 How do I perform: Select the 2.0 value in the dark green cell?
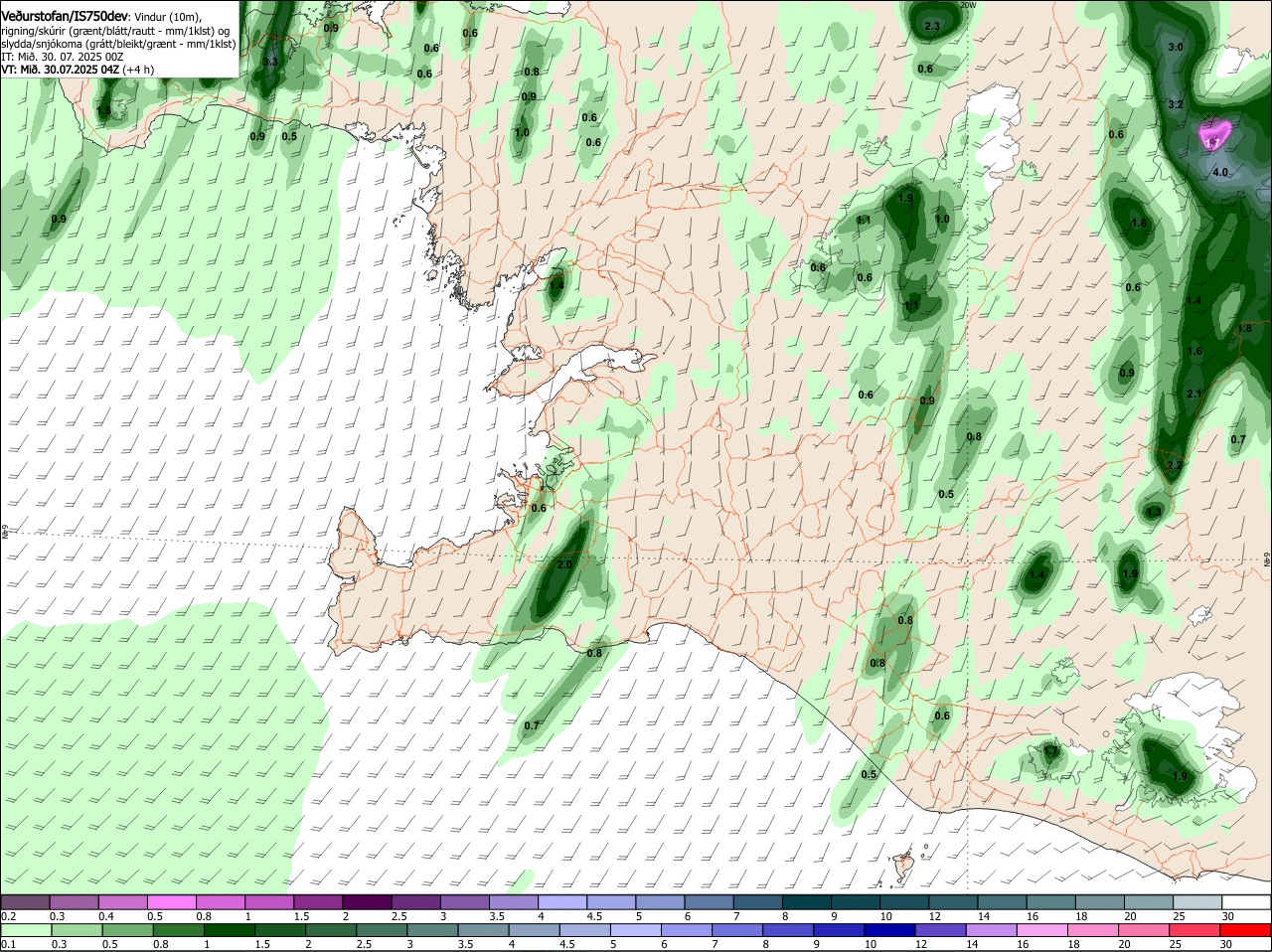(x=564, y=564)
